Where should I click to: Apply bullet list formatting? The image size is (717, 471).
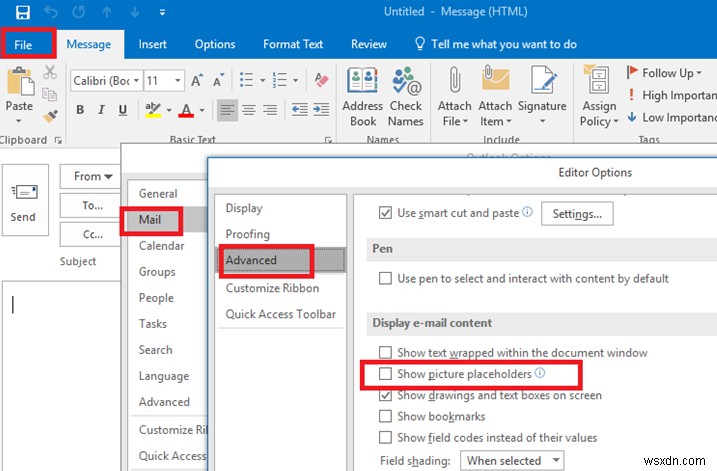(246, 80)
